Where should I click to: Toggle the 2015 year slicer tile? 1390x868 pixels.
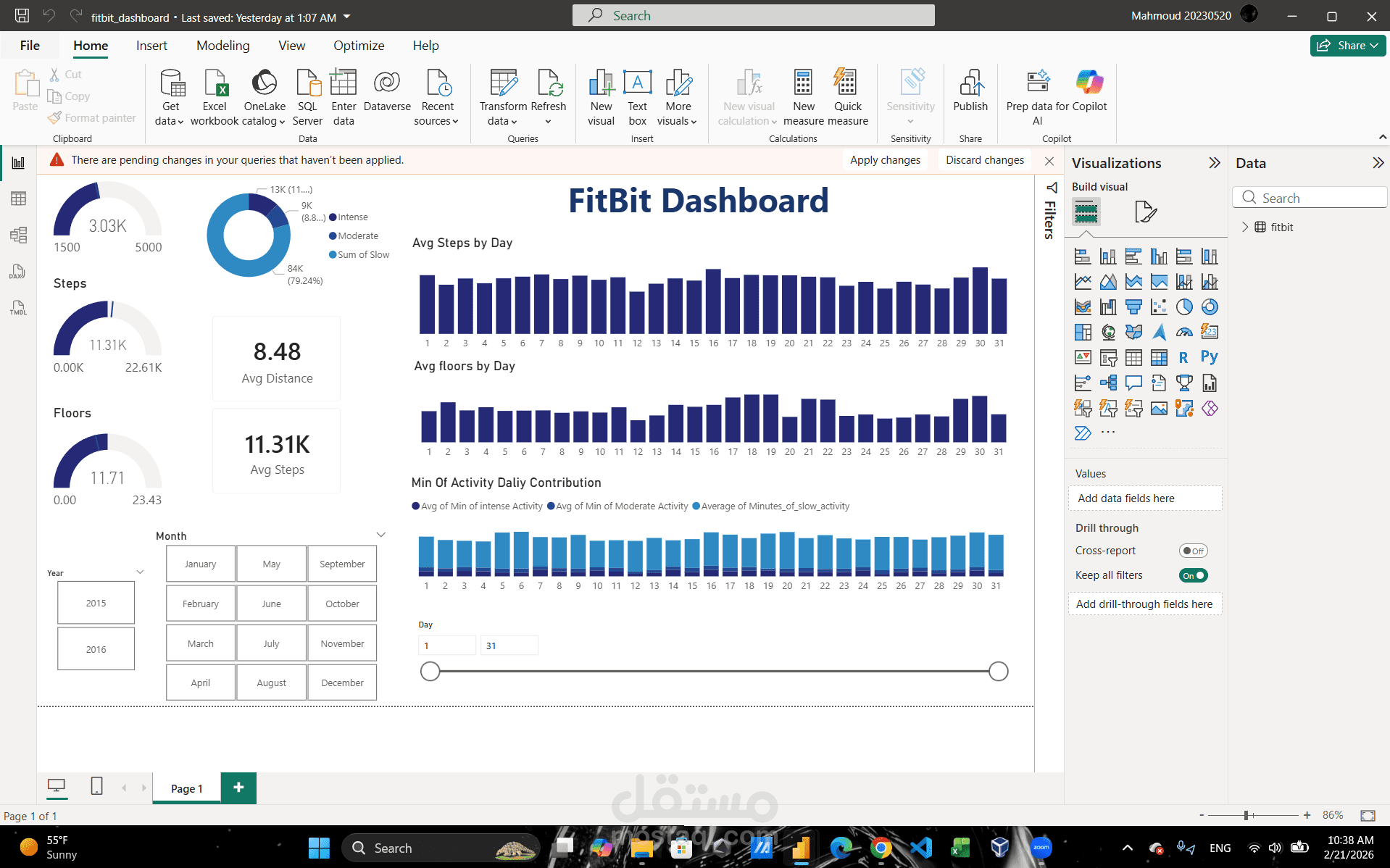[96, 603]
